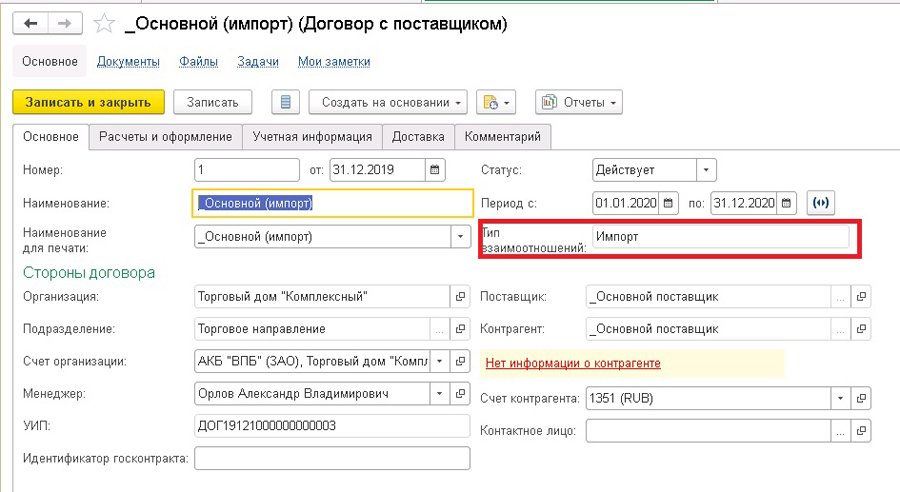Expand the Создать на основании menu
Screen dimensions: 900x492
(388, 102)
